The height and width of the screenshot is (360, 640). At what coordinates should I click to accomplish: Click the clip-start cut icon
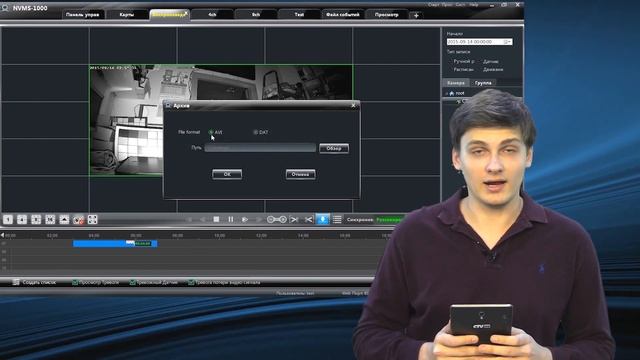coord(294,220)
